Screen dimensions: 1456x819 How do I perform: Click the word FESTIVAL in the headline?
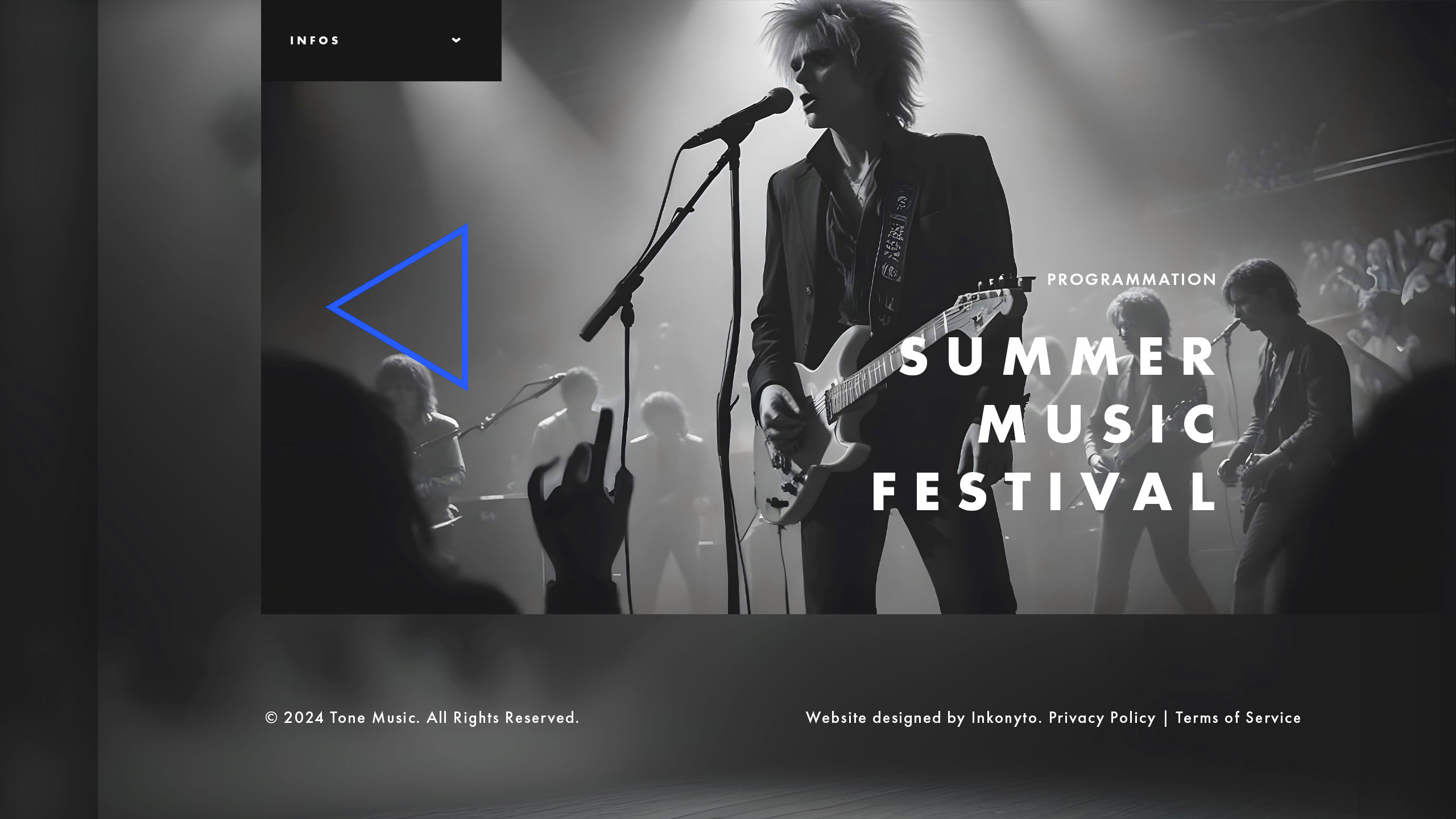1044,491
